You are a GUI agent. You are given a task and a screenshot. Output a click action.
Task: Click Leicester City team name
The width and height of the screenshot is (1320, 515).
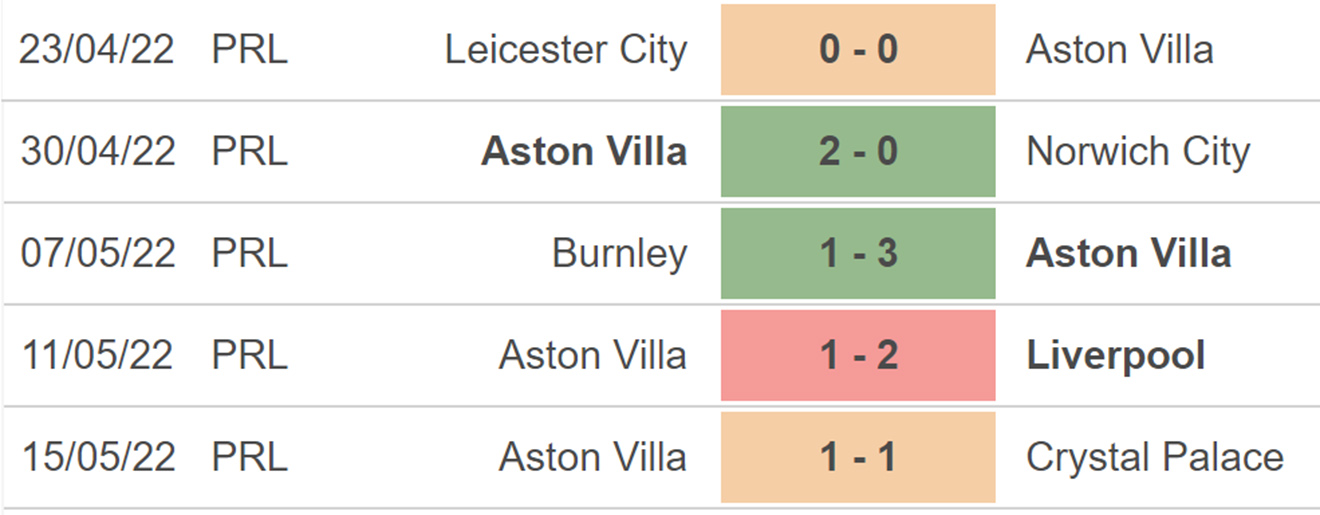click(x=566, y=50)
